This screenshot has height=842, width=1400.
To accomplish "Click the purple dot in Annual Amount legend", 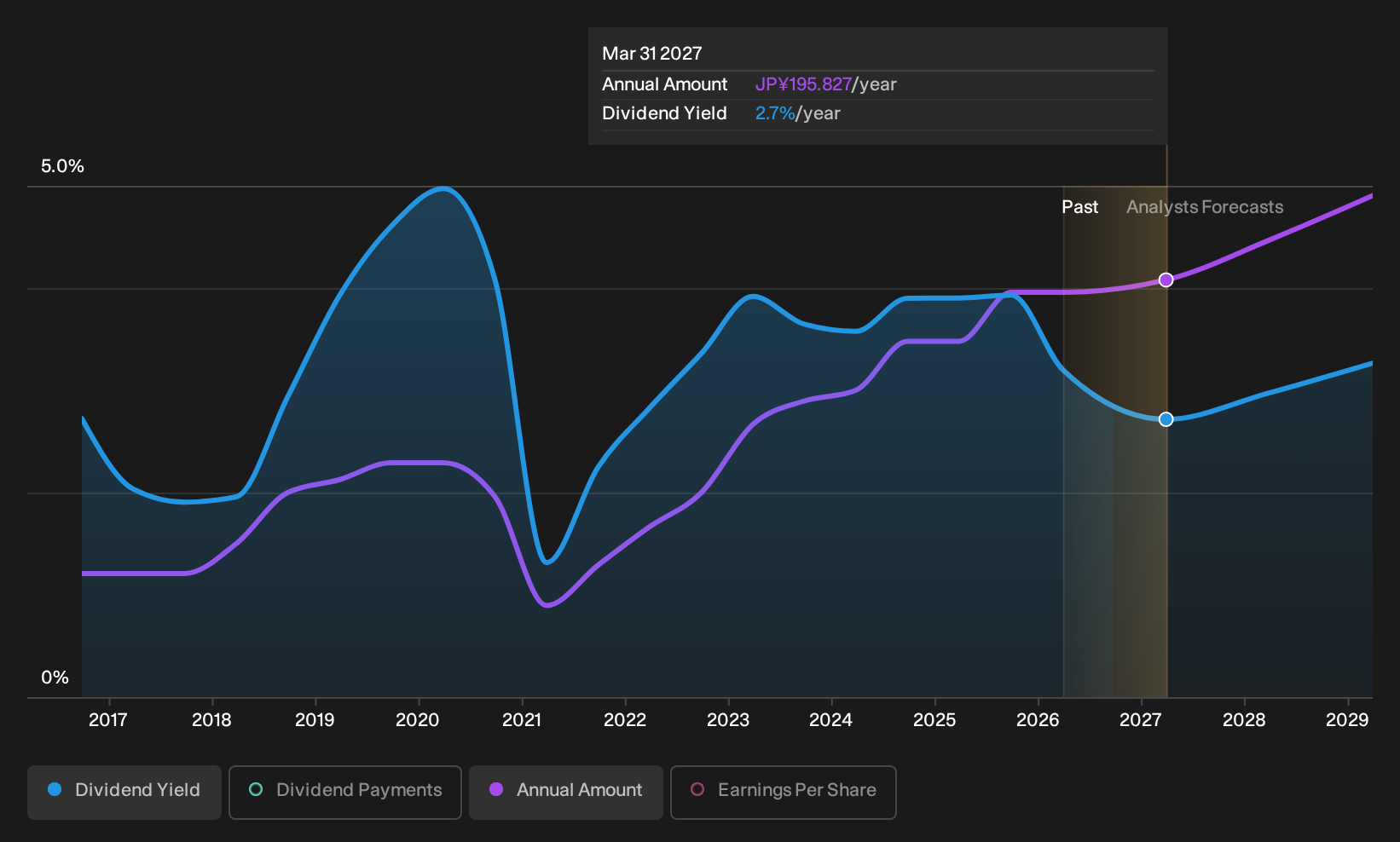I will (x=496, y=789).
